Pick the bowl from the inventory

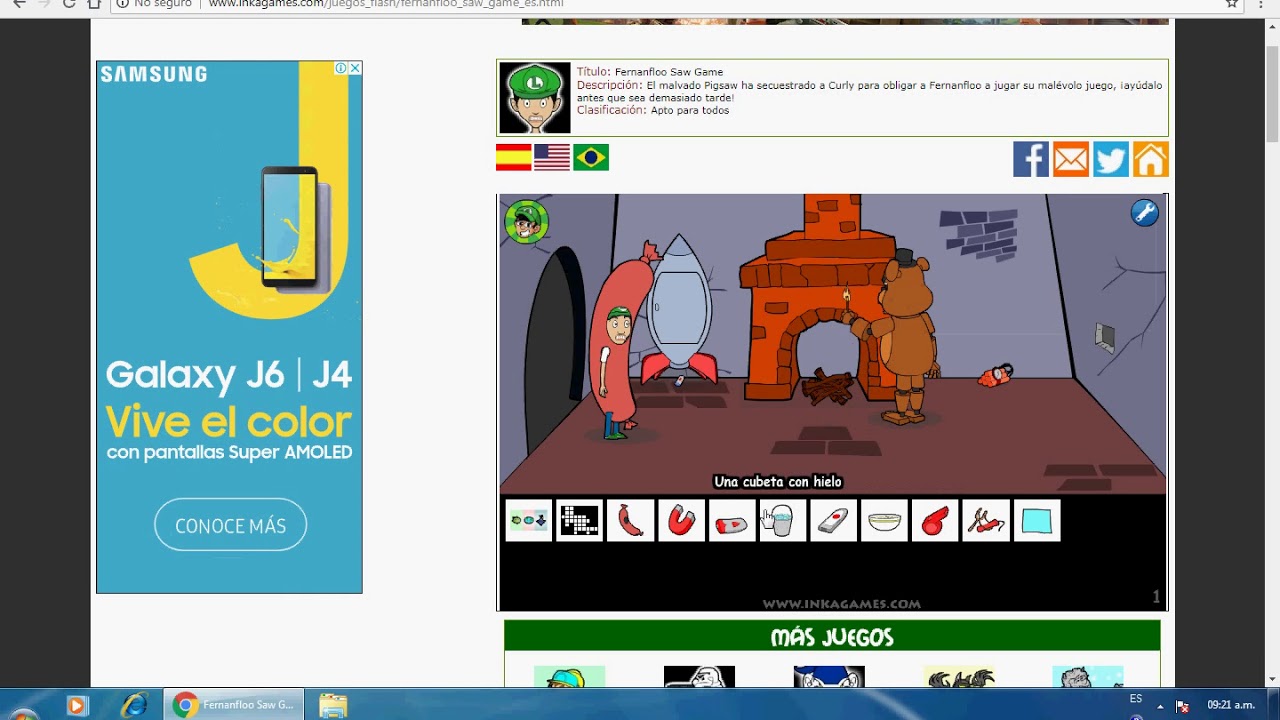point(885,521)
